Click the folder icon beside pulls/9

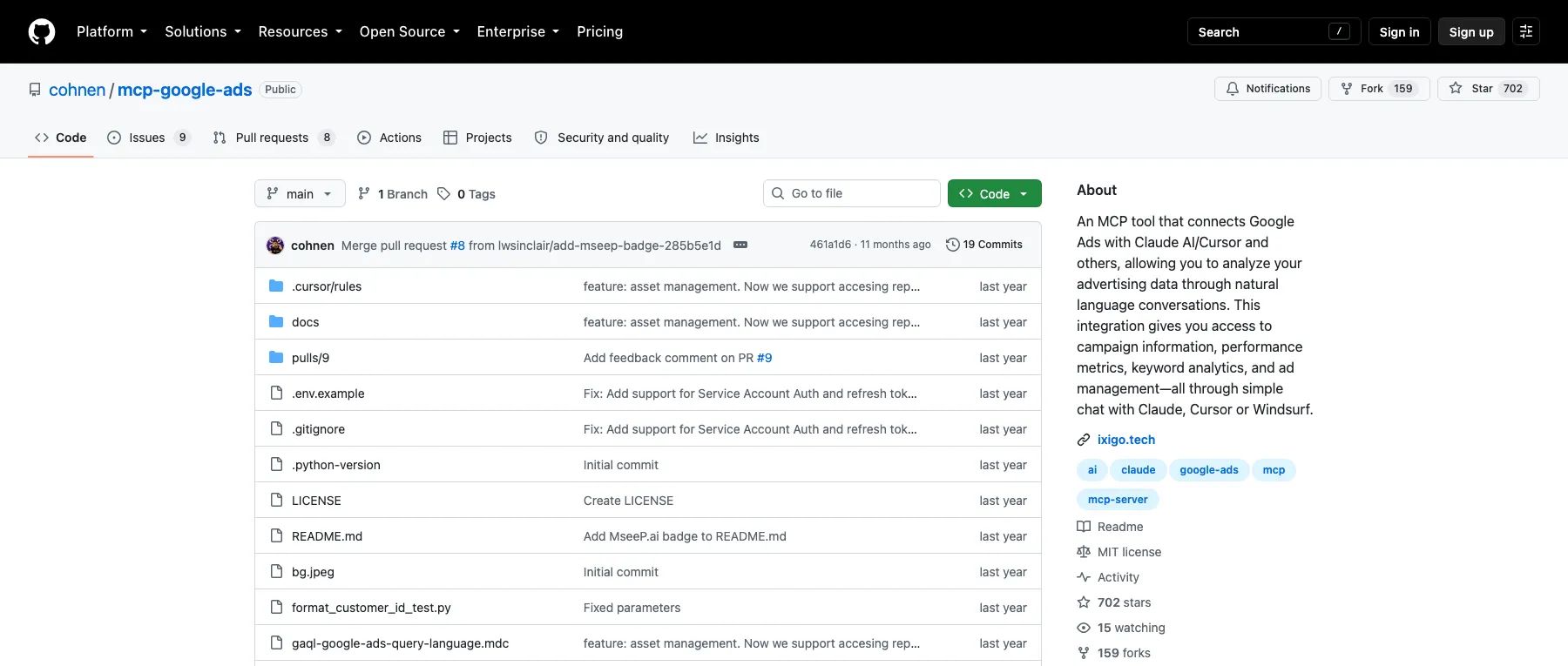click(x=276, y=357)
